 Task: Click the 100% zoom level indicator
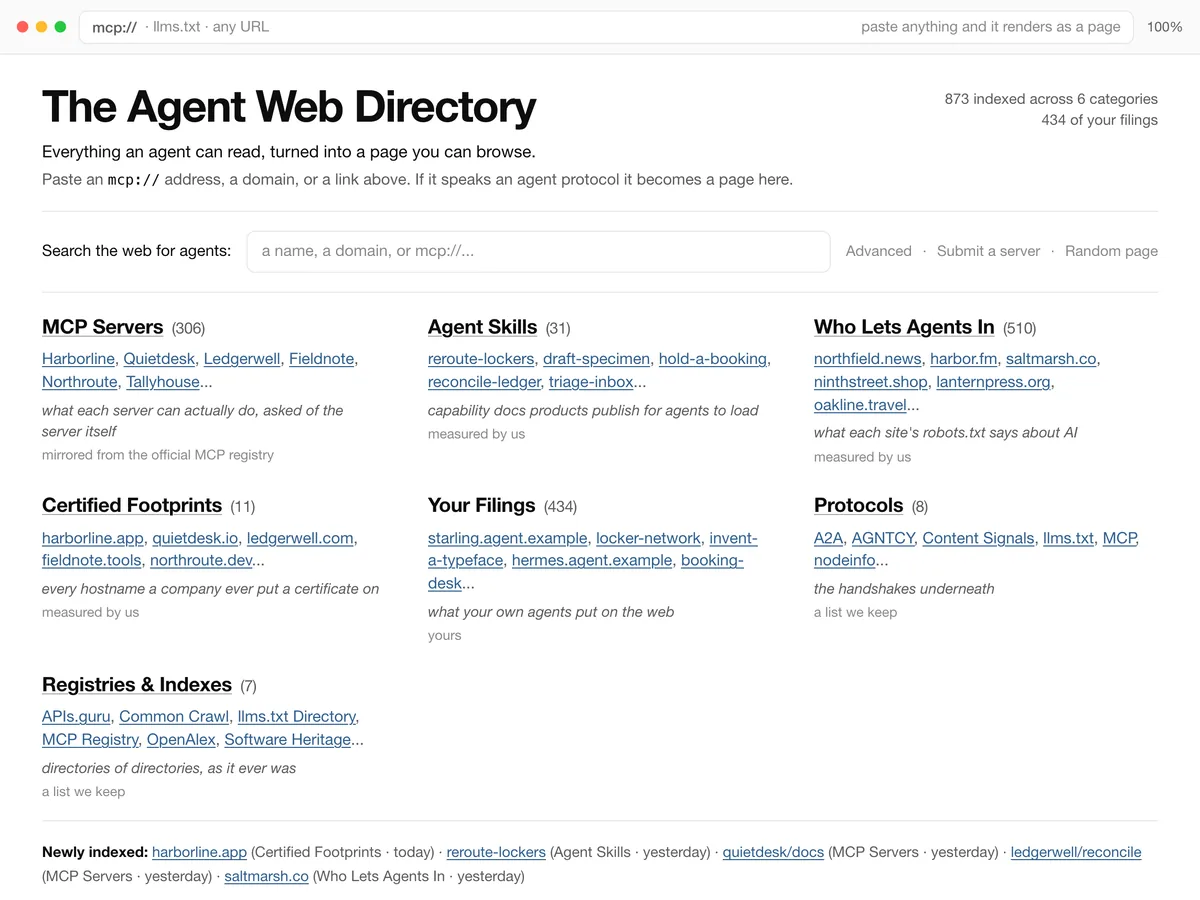(1164, 27)
